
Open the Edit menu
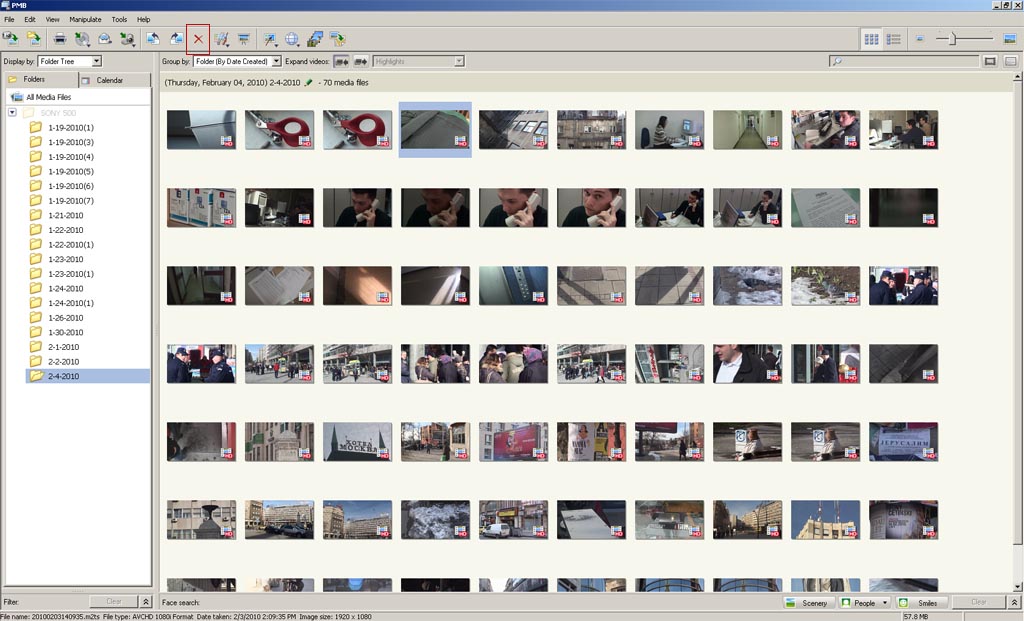30,20
